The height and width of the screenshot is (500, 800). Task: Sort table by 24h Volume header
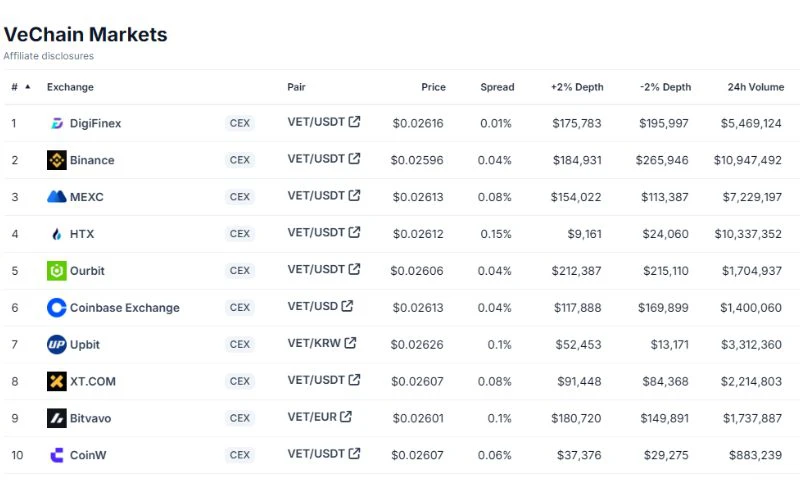point(756,87)
